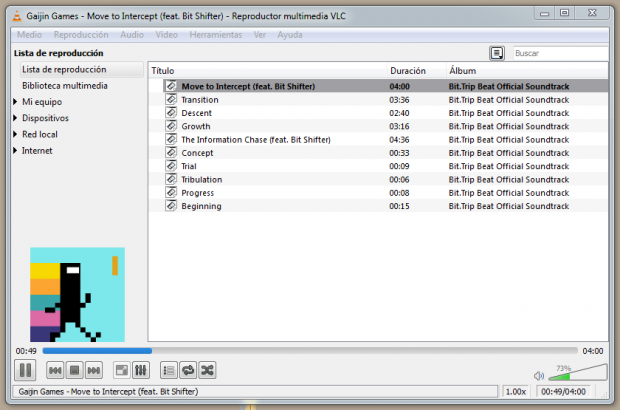
Task: Skip to the previous track
Action: [x=55, y=370]
